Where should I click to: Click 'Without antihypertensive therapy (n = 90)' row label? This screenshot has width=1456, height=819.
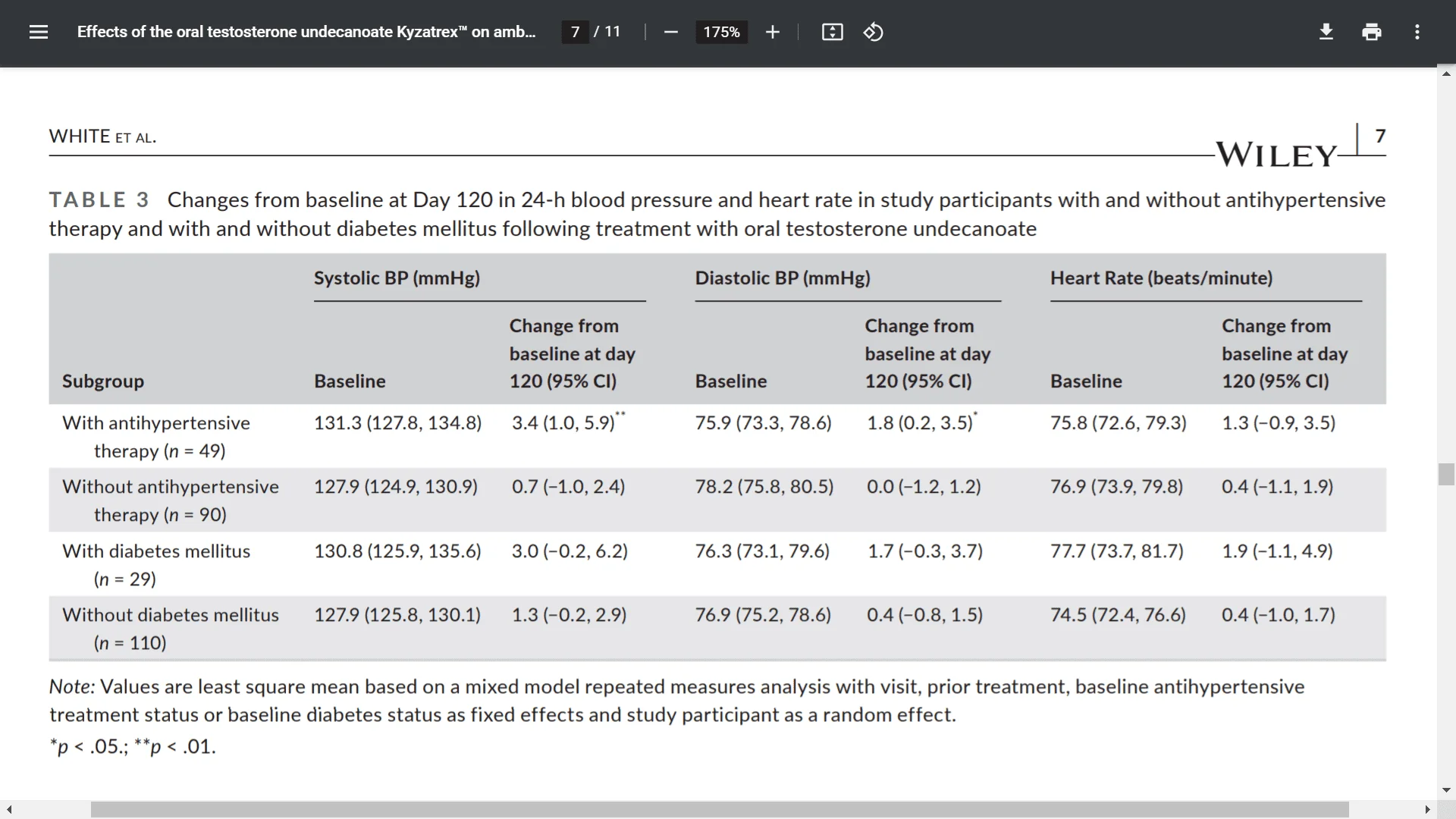[171, 500]
